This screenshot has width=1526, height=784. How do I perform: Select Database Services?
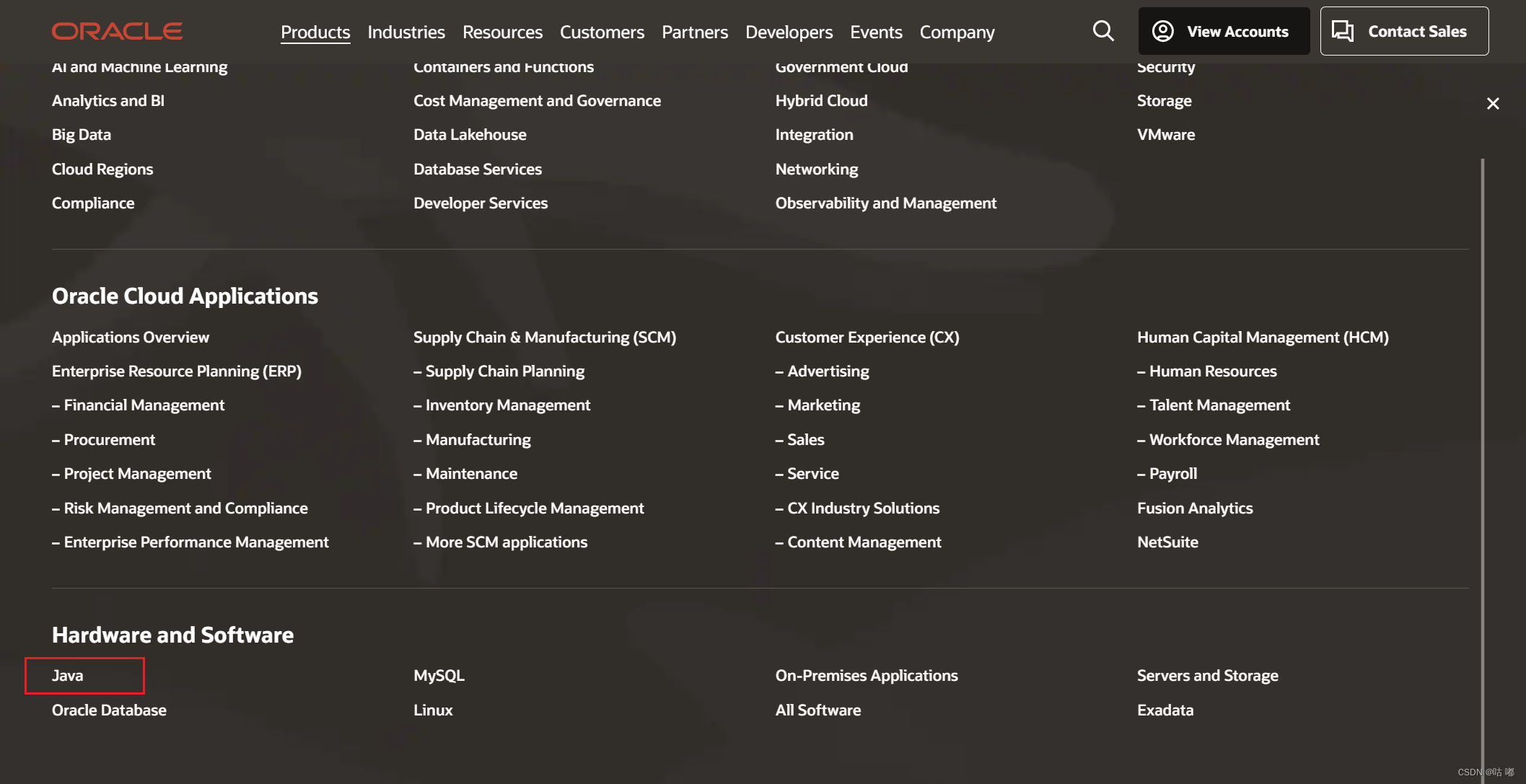point(478,169)
